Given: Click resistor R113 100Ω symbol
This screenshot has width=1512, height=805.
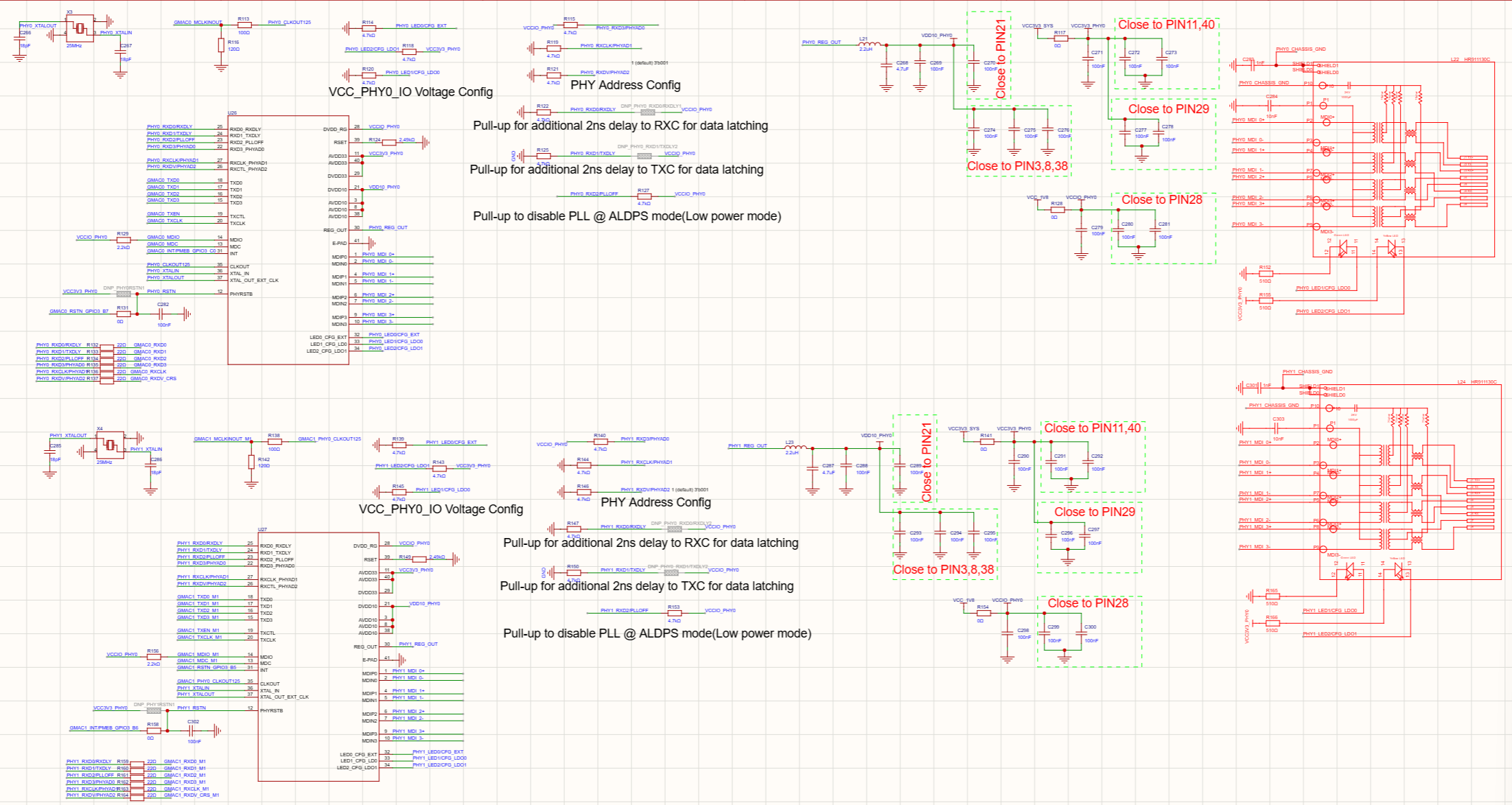Looking at the screenshot, I should [x=244, y=25].
